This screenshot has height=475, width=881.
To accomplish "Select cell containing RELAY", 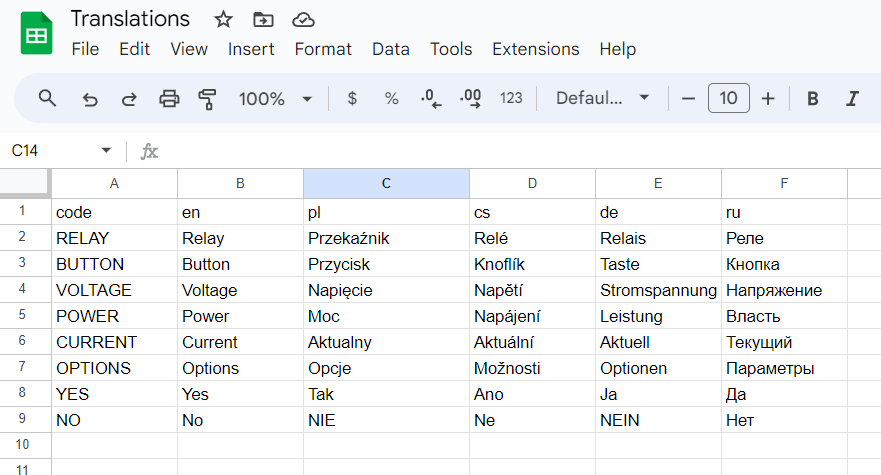I will coord(114,238).
